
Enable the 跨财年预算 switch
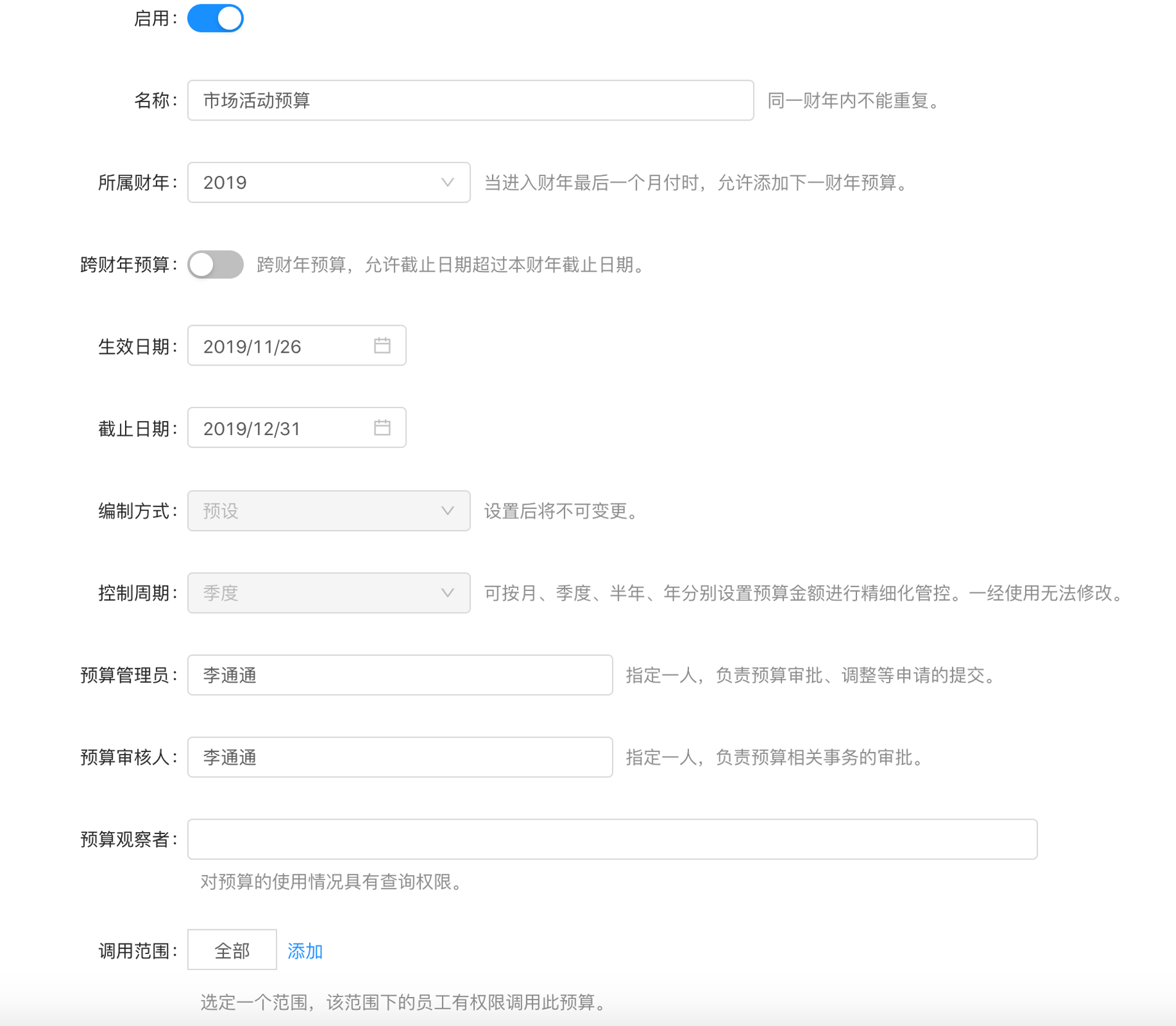pyautogui.click(x=215, y=265)
